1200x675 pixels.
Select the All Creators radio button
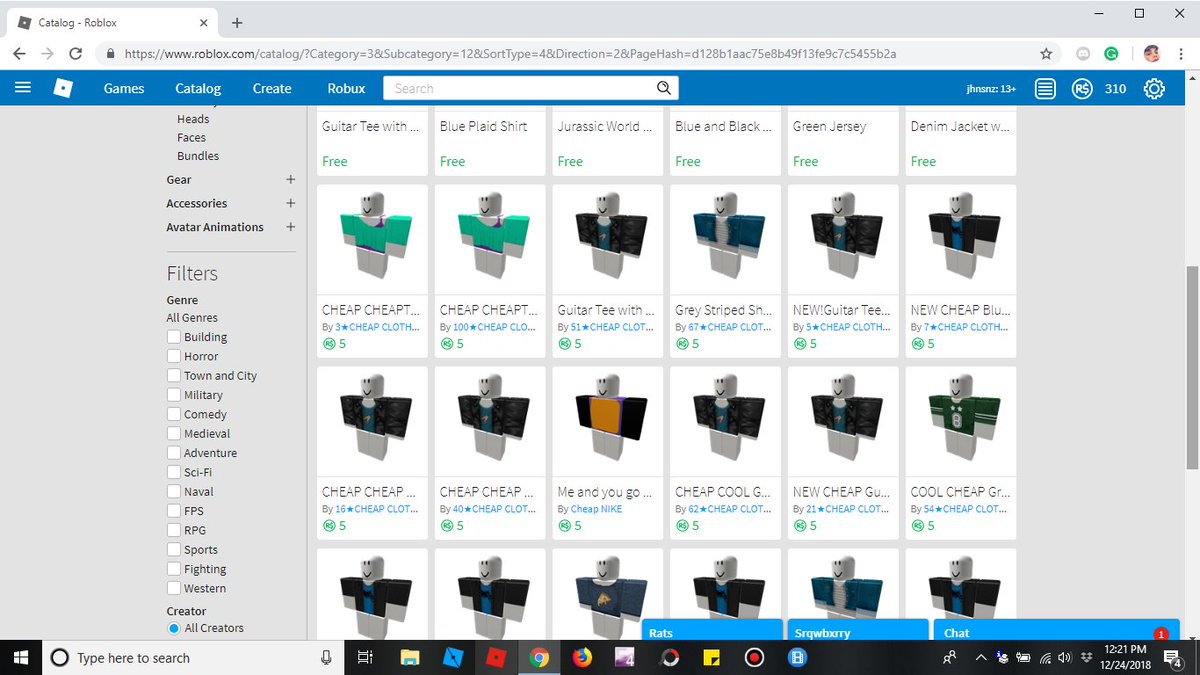(174, 628)
